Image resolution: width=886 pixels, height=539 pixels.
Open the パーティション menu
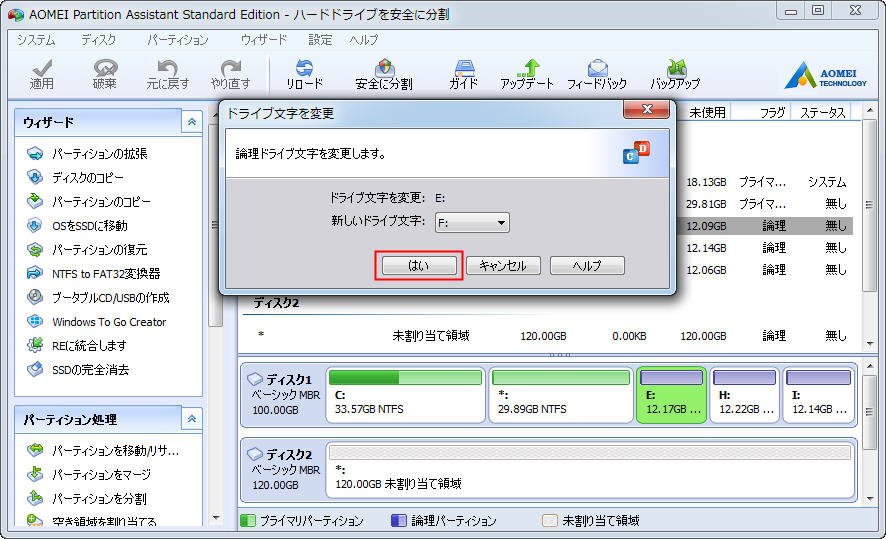point(178,40)
